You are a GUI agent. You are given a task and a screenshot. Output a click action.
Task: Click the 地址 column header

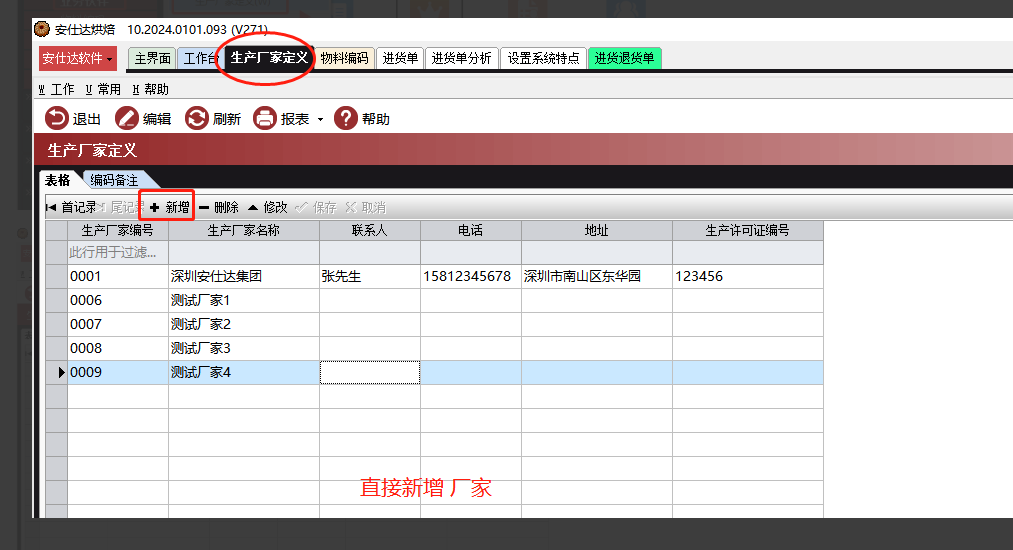click(x=596, y=231)
